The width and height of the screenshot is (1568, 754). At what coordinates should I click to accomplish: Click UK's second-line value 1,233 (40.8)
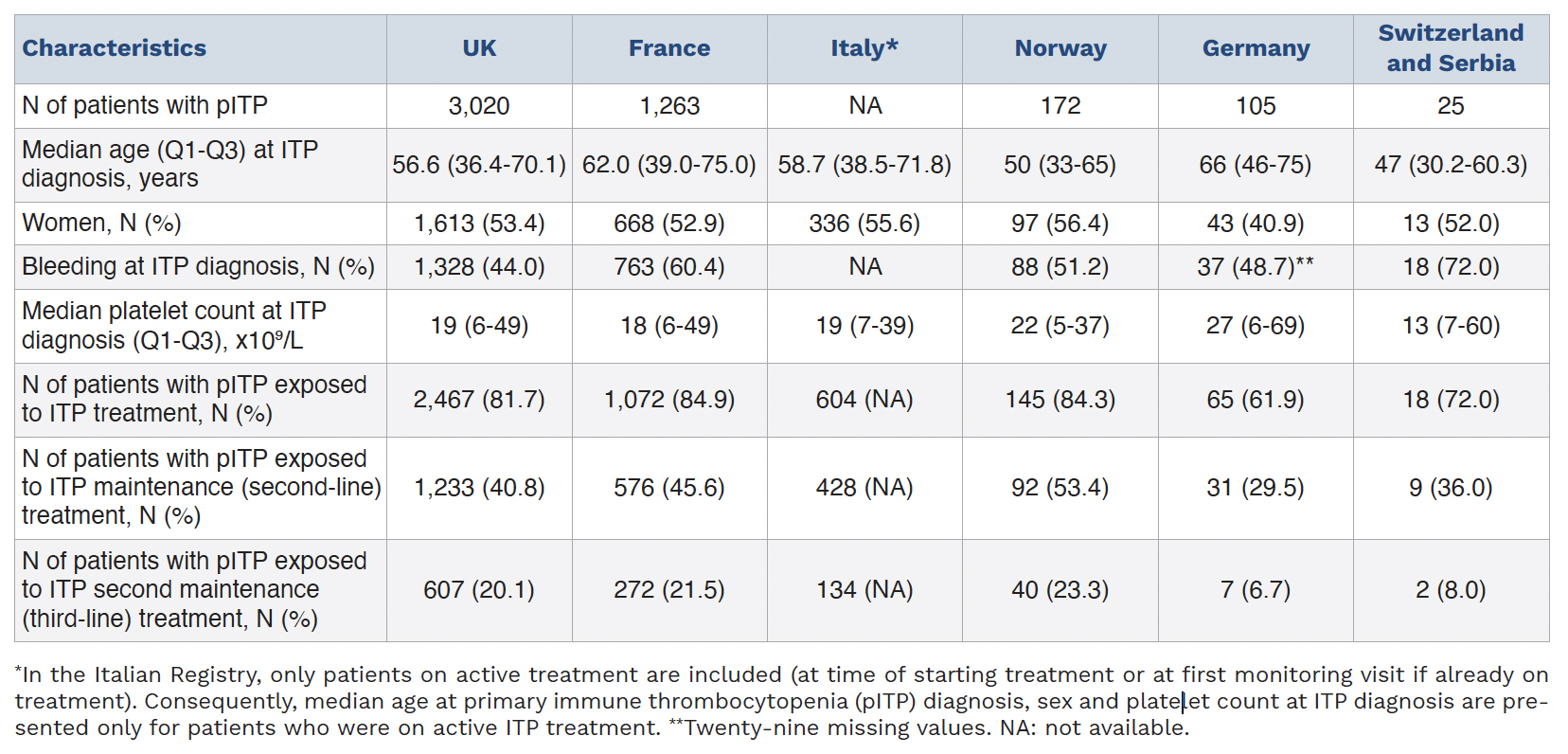pyautogui.click(x=479, y=488)
